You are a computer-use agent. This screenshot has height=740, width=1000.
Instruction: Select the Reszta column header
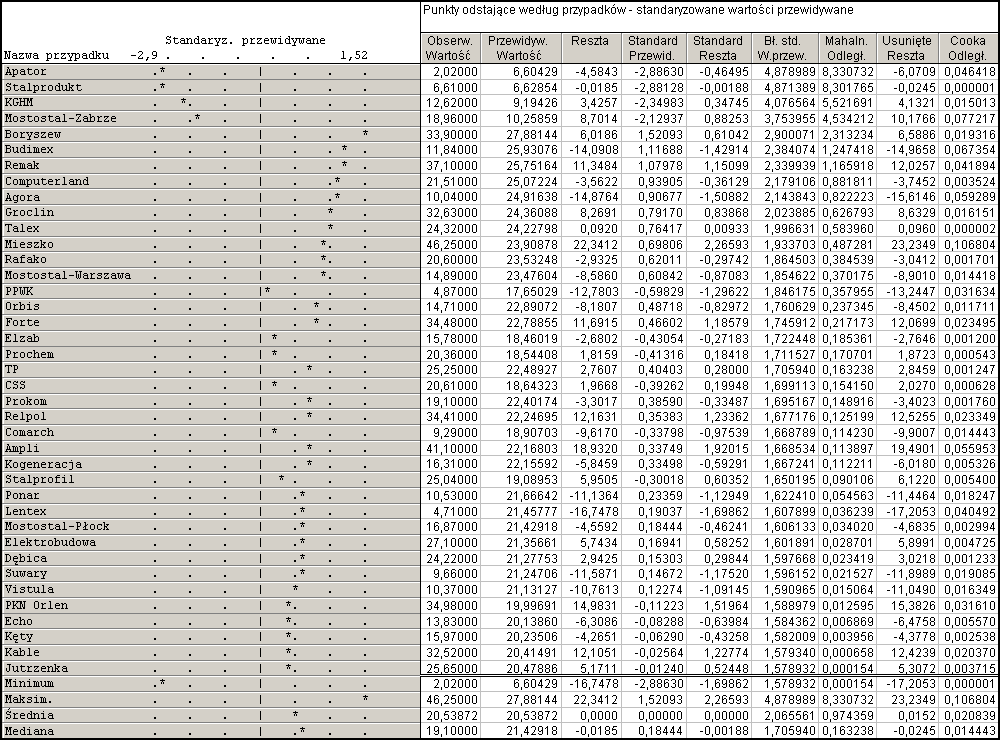point(590,48)
